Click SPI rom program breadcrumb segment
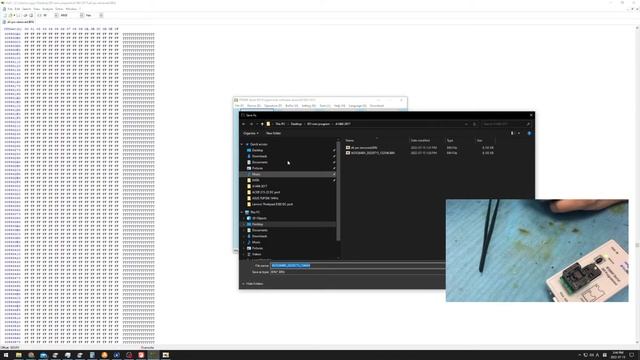 coord(318,124)
